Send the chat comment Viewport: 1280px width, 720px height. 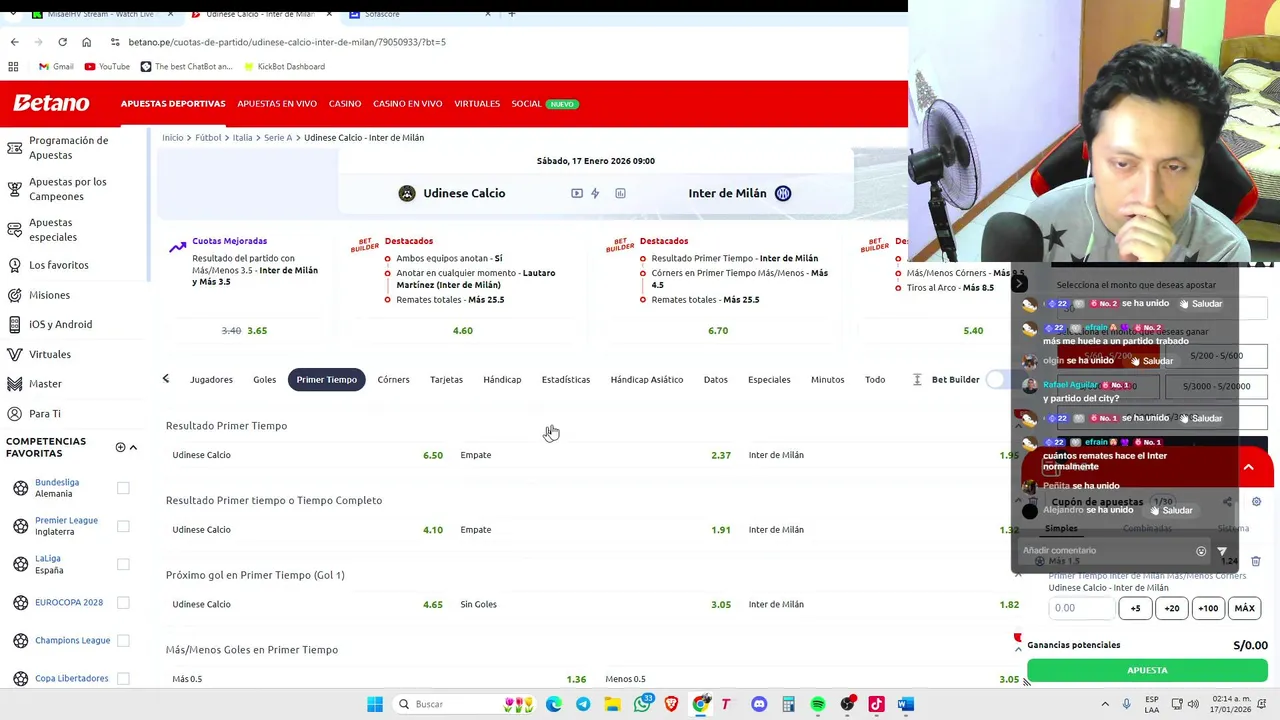tap(1222, 551)
